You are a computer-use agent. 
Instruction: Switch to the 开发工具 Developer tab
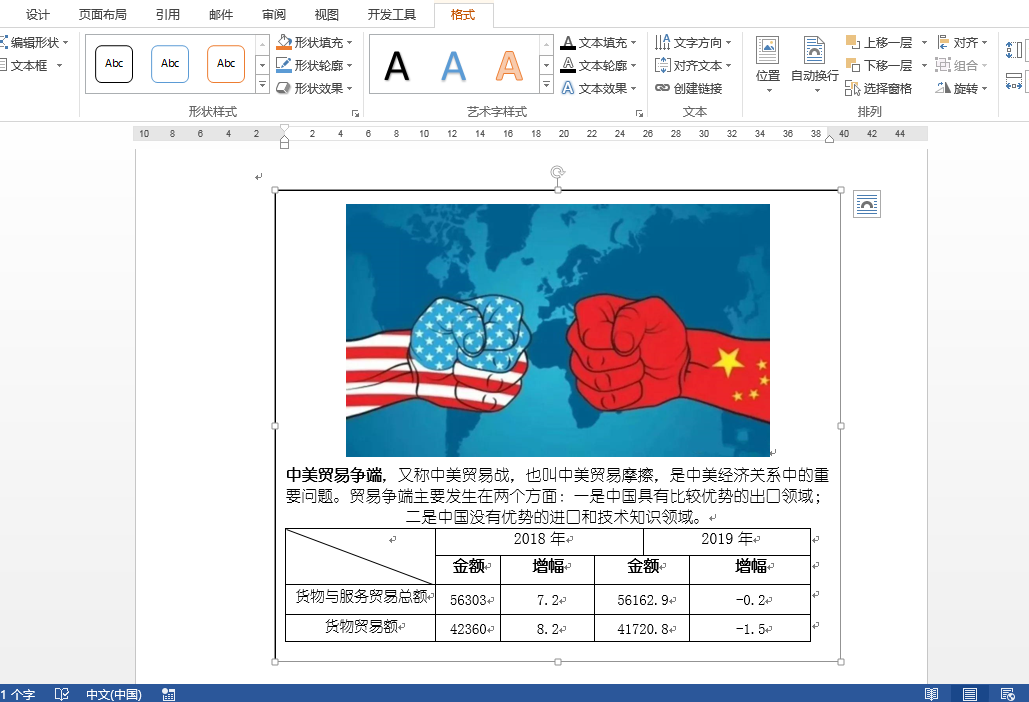click(392, 14)
